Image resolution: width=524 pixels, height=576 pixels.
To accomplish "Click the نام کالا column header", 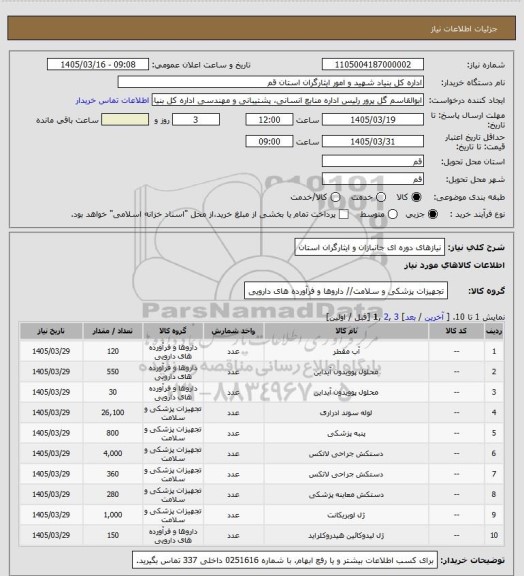I will coord(346,331).
